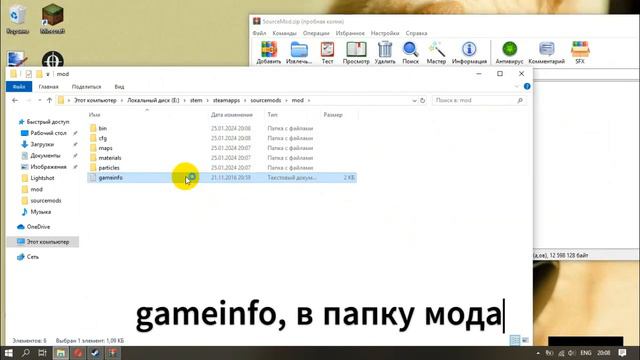
Task: Open WinRAR Файл menu
Action: tap(259, 33)
